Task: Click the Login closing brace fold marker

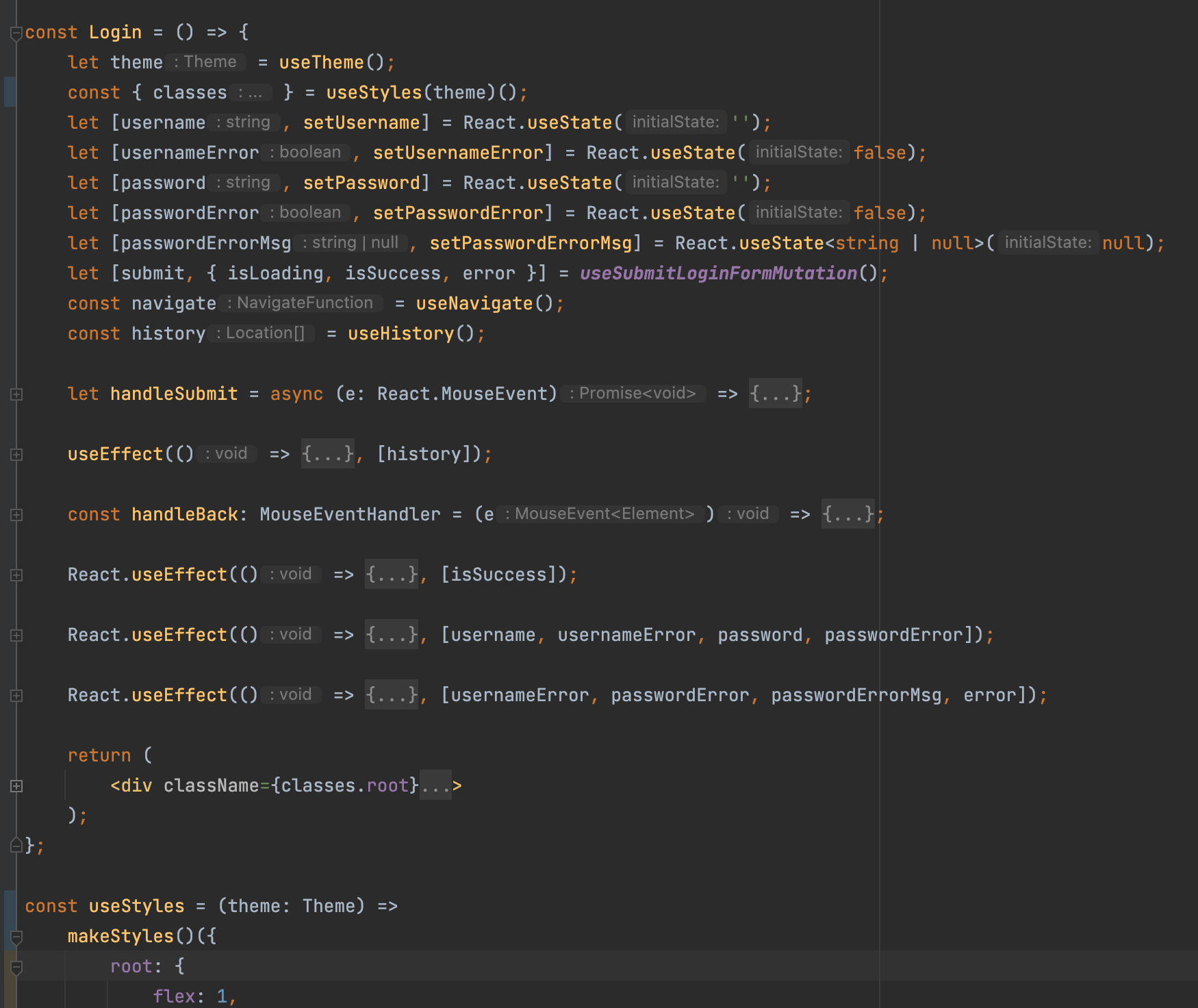Action: [x=16, y=846]
